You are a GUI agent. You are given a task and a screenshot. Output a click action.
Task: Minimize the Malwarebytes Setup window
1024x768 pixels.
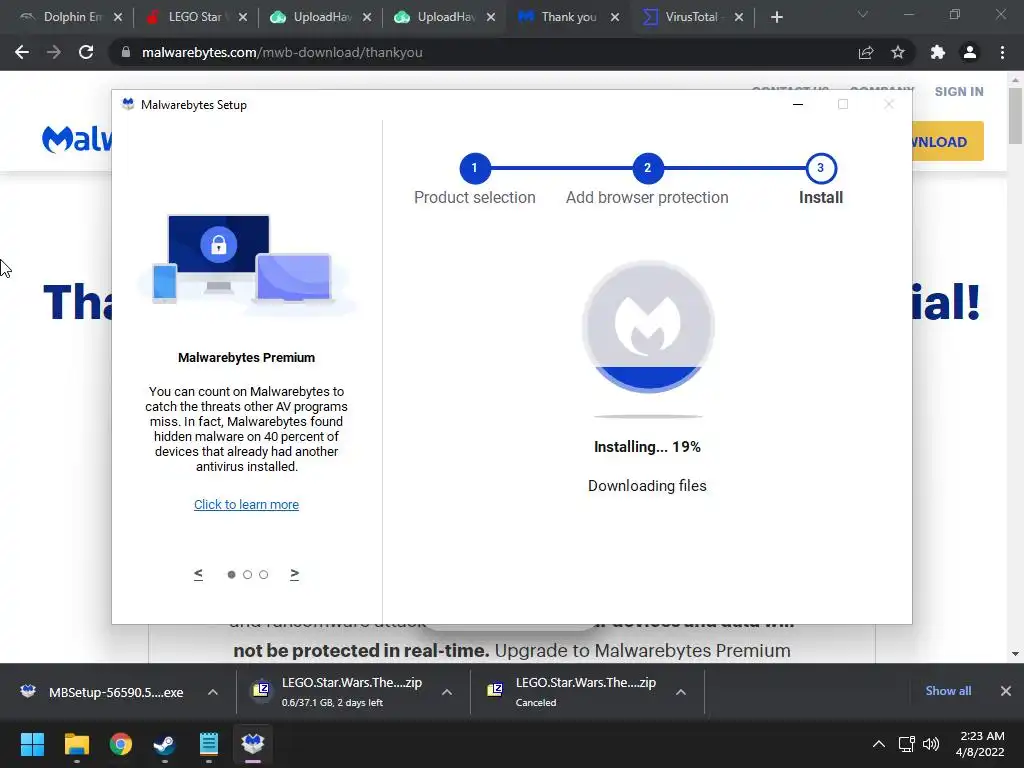coord(797,104)
